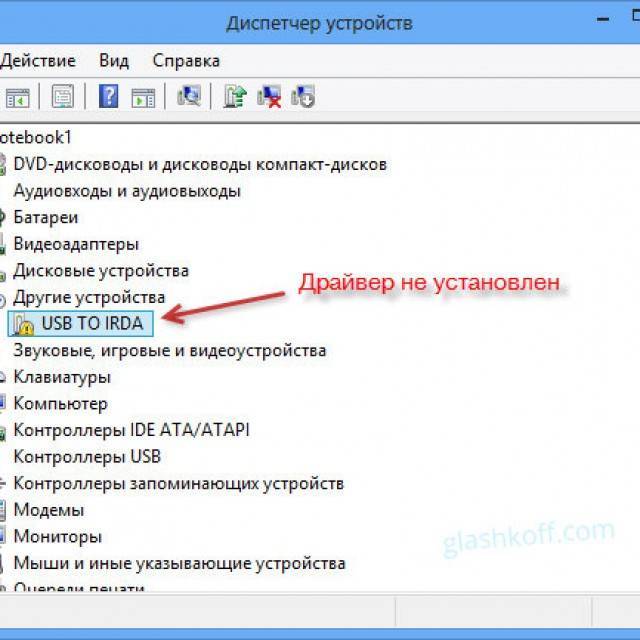
Task: Select the Батареи category
Action: point(46,218)
